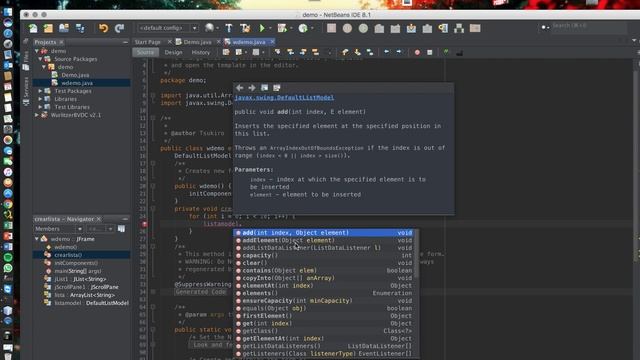Choose add(int index, Object element) completion
Screen dimensions: 640x360
pyautogui.click(x=324, y=233)
